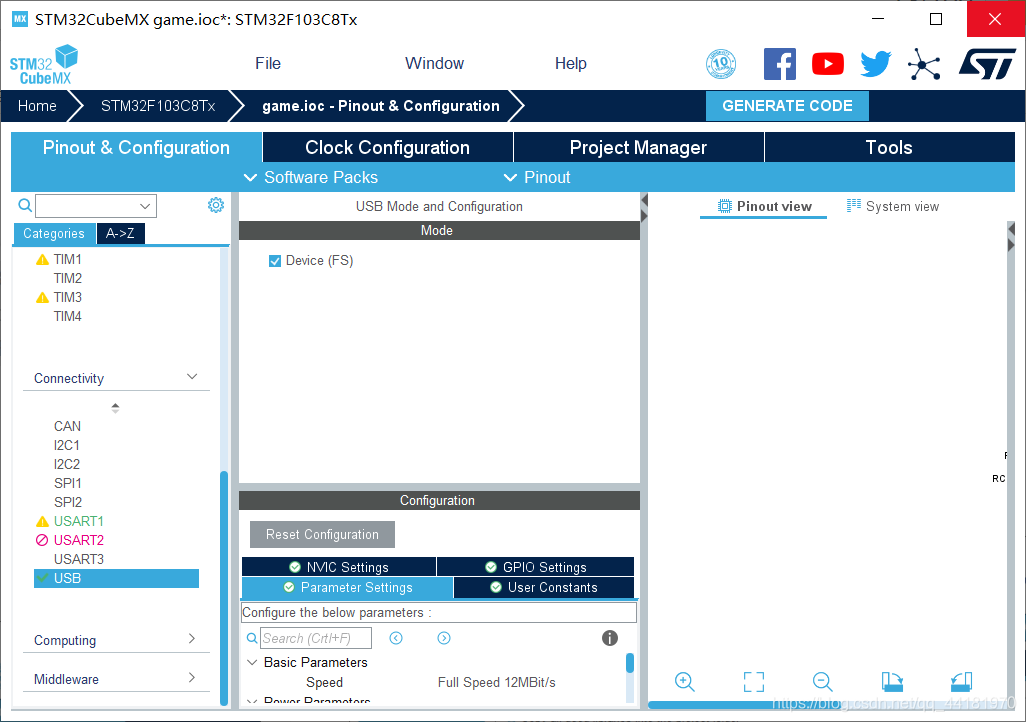This screenshot has height=722, width=1026.
Task: Switch to System view
Action: [893, 206]
